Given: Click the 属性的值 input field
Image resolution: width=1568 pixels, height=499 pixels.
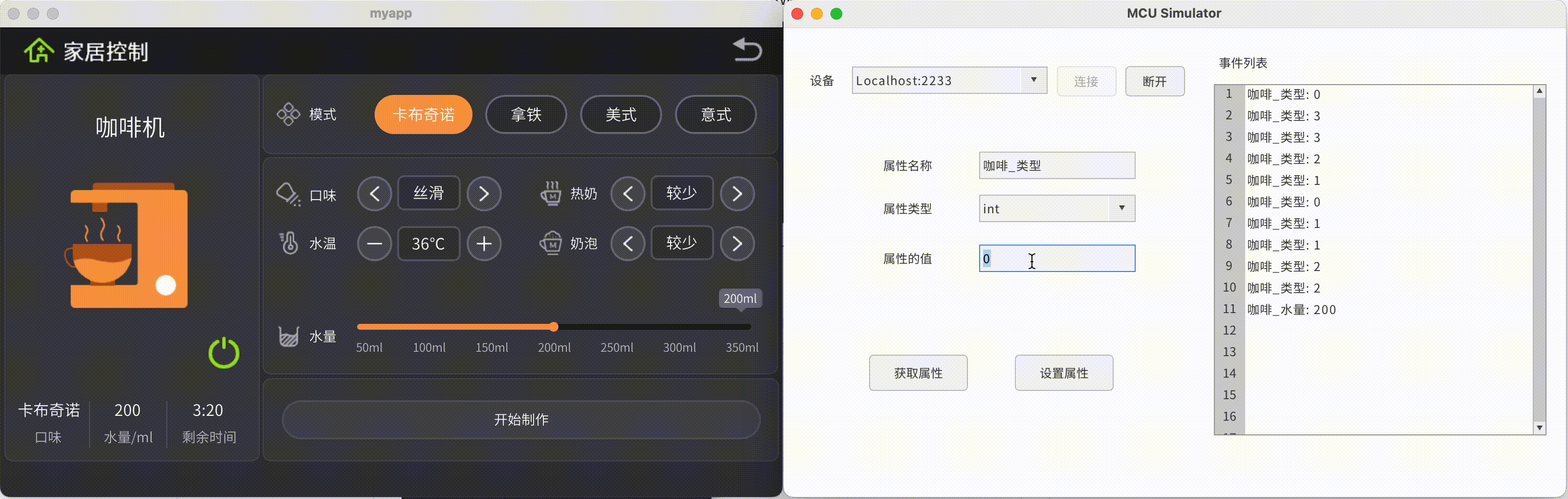Looking at the screenshot, I should pos(1057,259).
